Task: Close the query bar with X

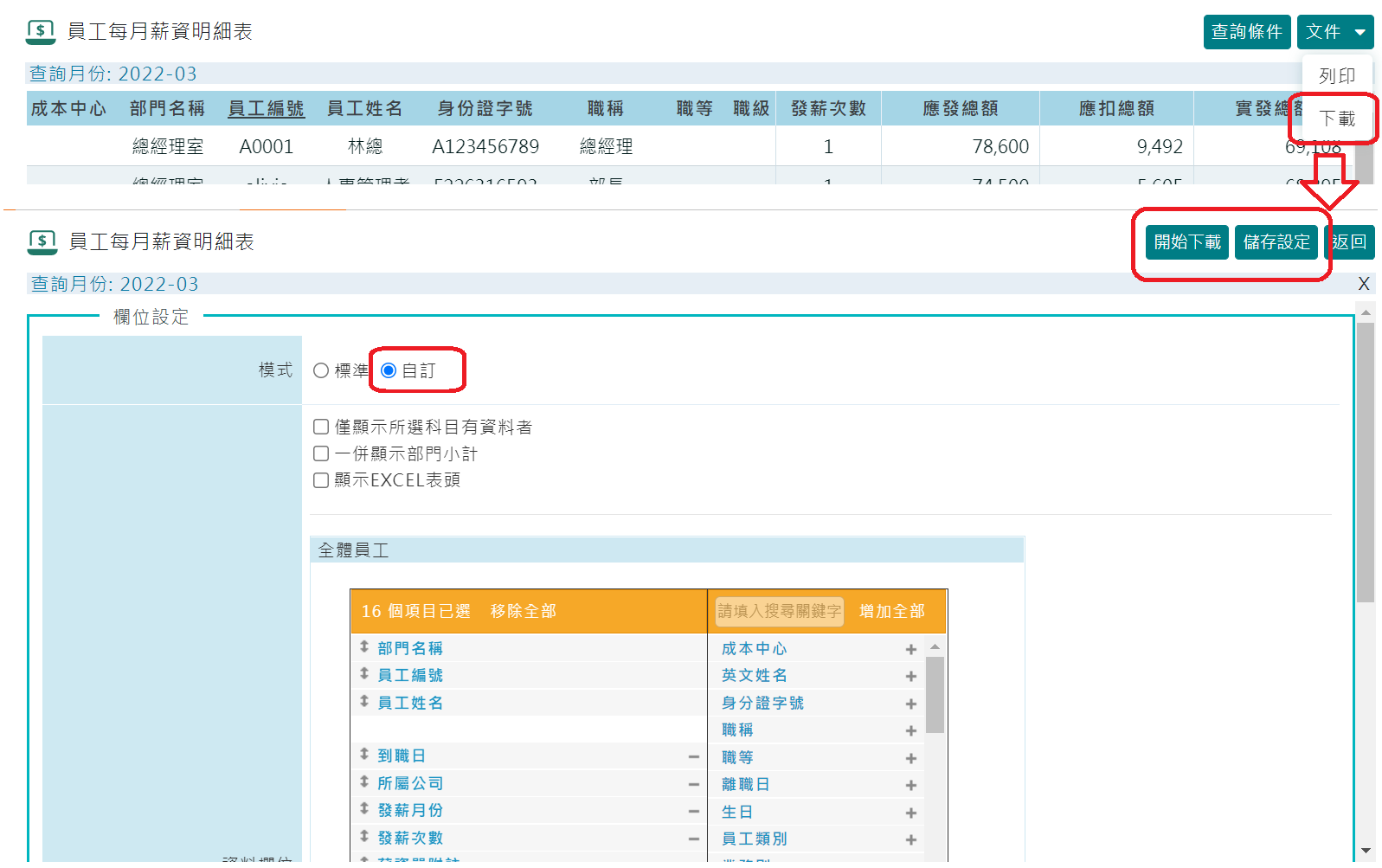Action: 1364,284
